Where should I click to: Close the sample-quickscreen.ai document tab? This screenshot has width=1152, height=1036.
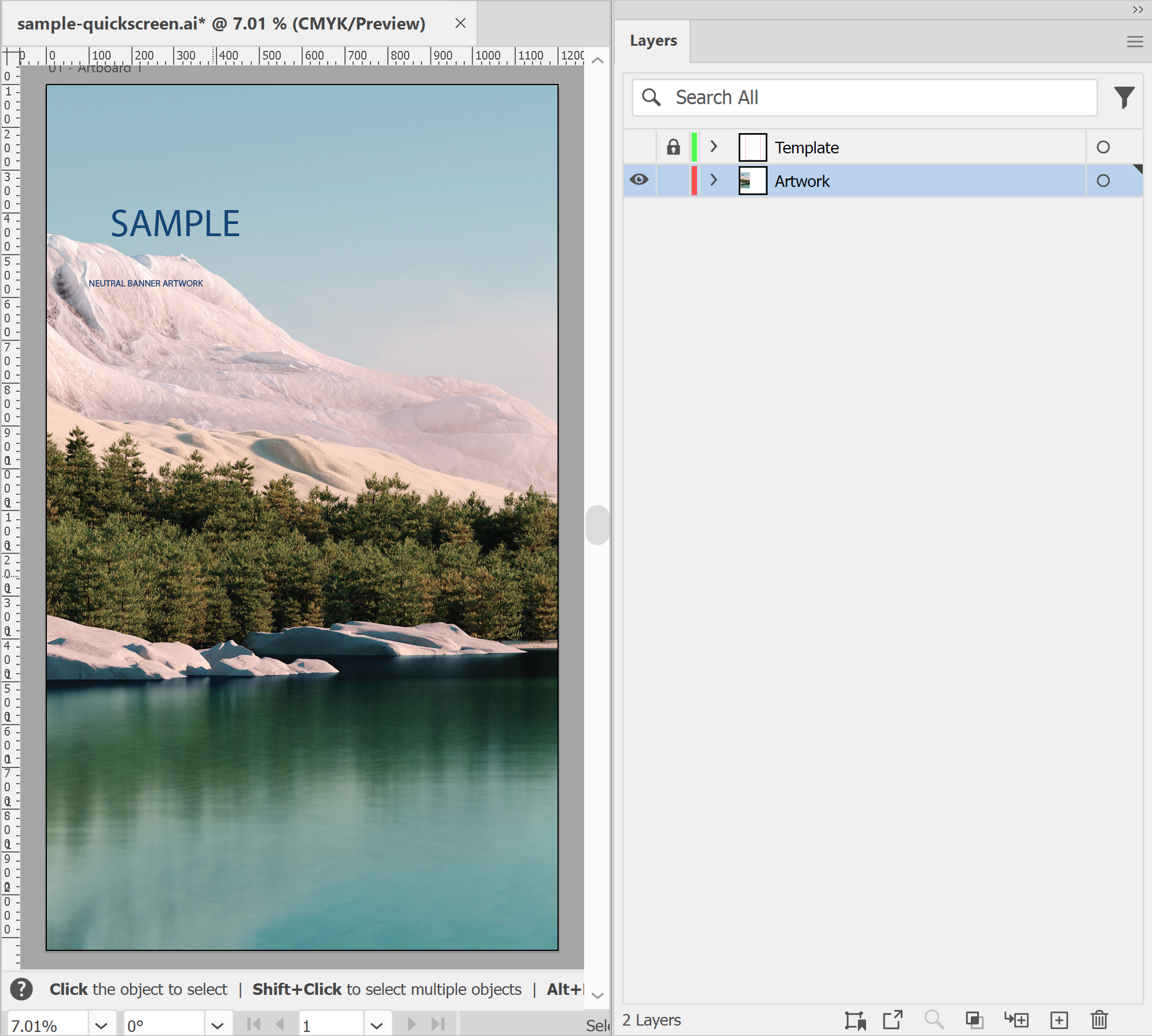click(460, 23)
